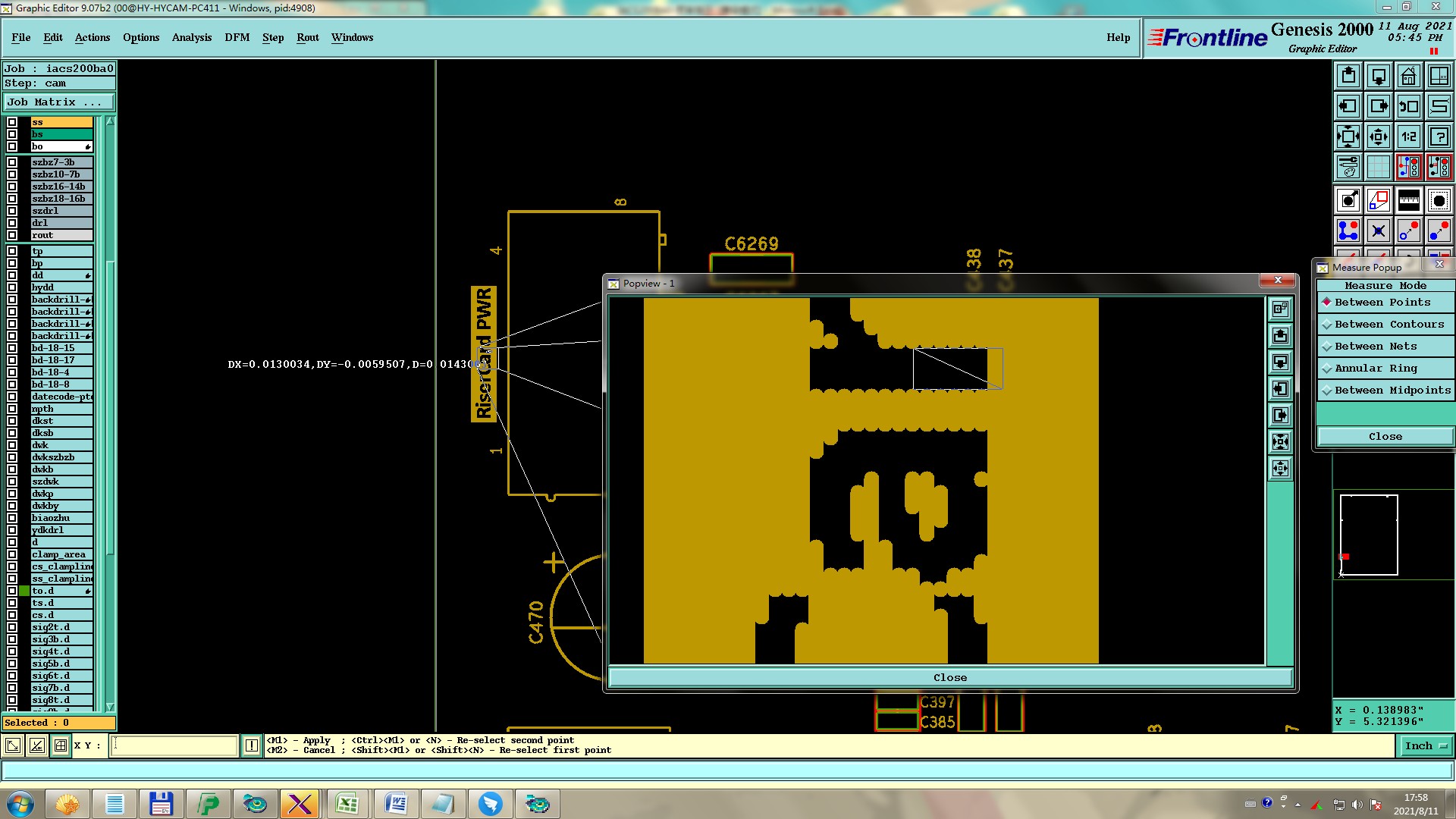Click the XY zoom-area window icon
The width and height of the screenshot is (1456, 819).
[1439, 76]
